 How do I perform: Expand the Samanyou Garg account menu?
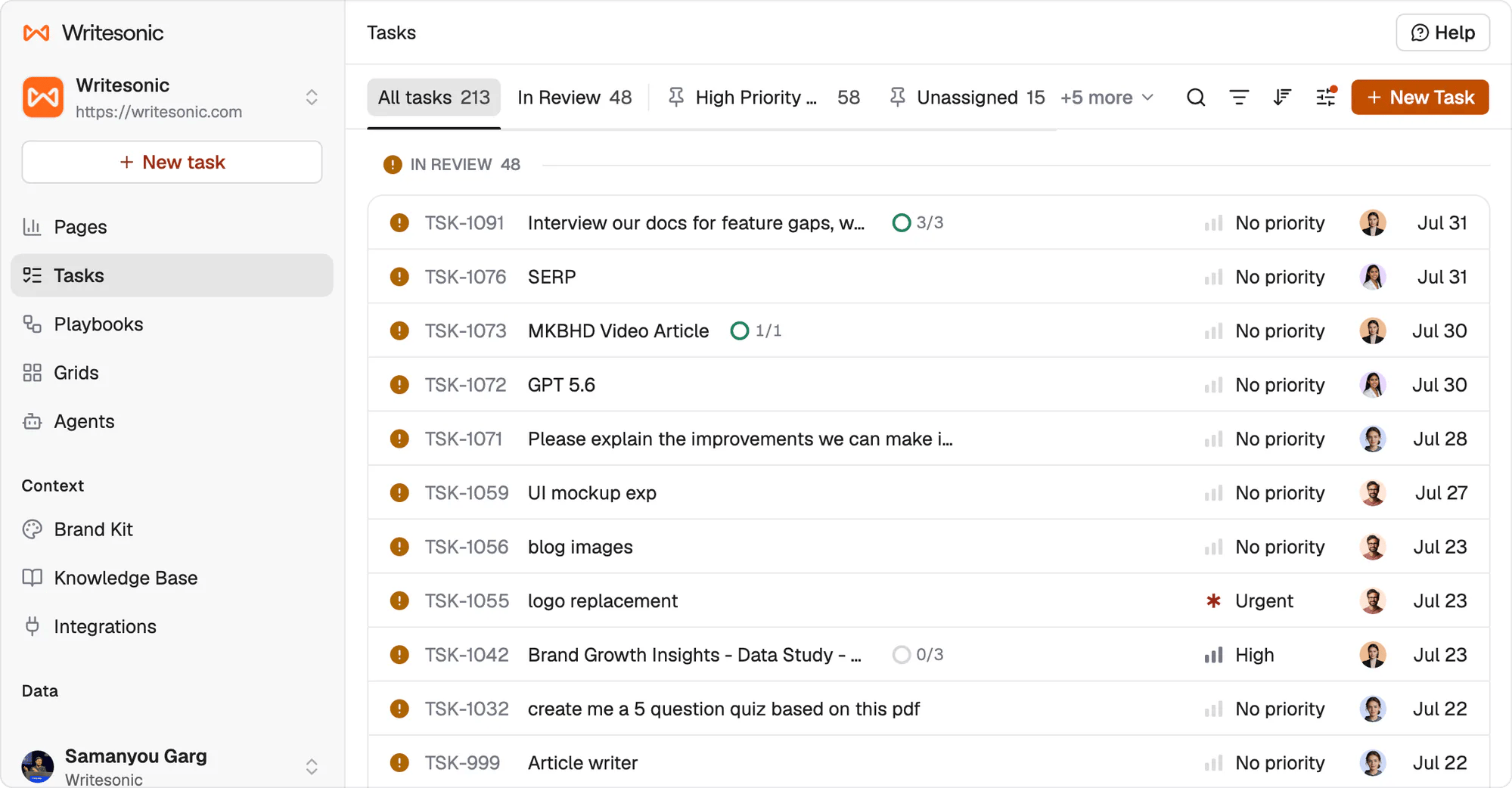click(312, 767)
